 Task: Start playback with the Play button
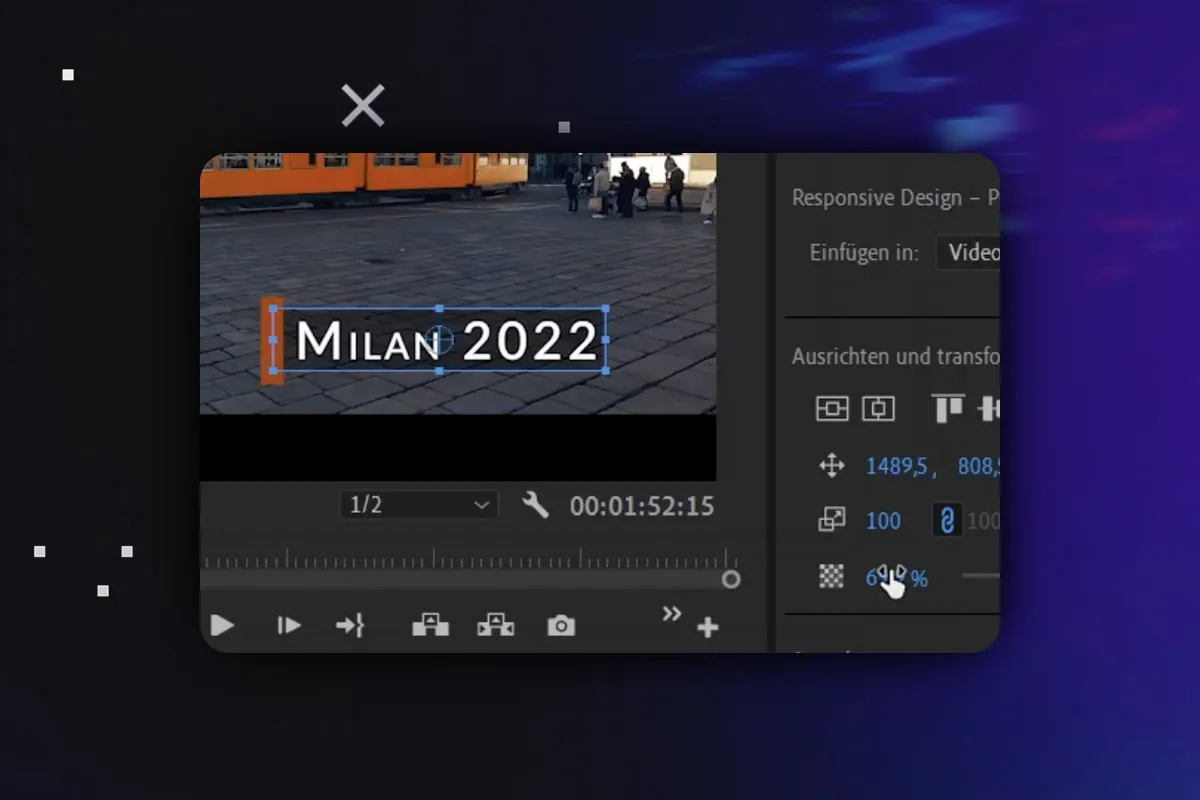click(222, 626)
